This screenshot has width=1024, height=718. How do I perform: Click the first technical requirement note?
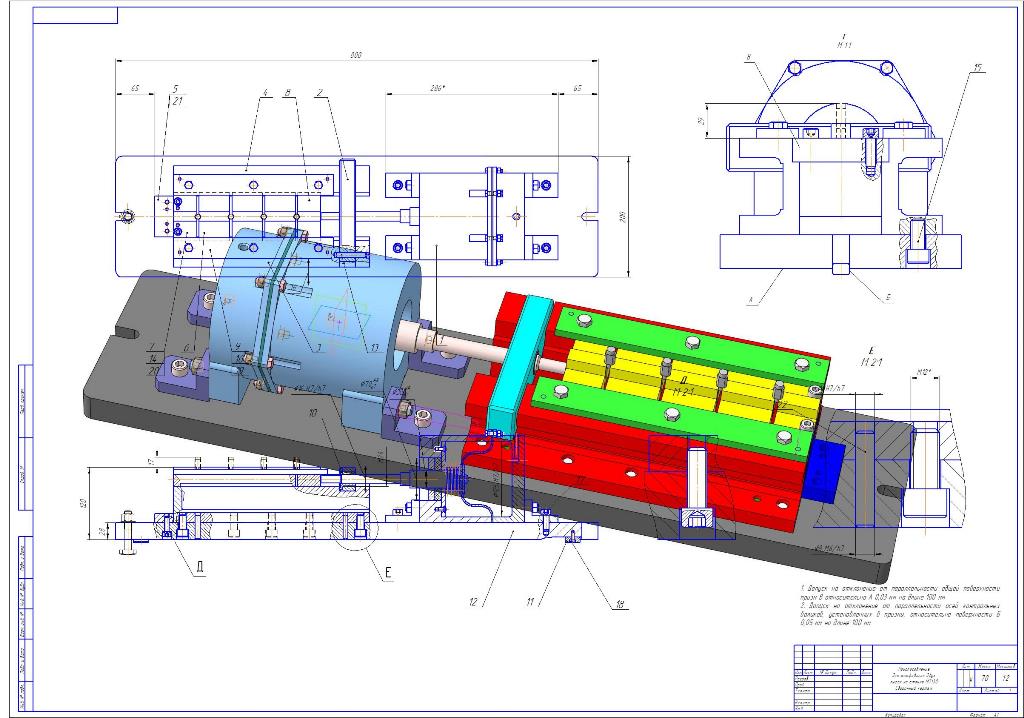click(x=900, y=593)
